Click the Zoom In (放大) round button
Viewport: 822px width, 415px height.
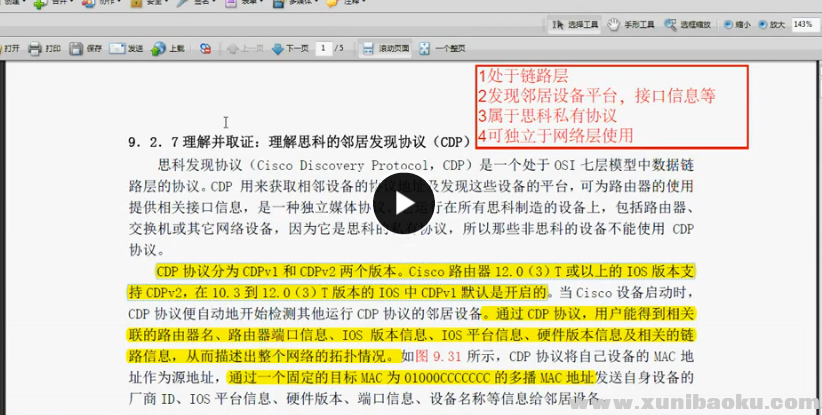pos(762,24)
